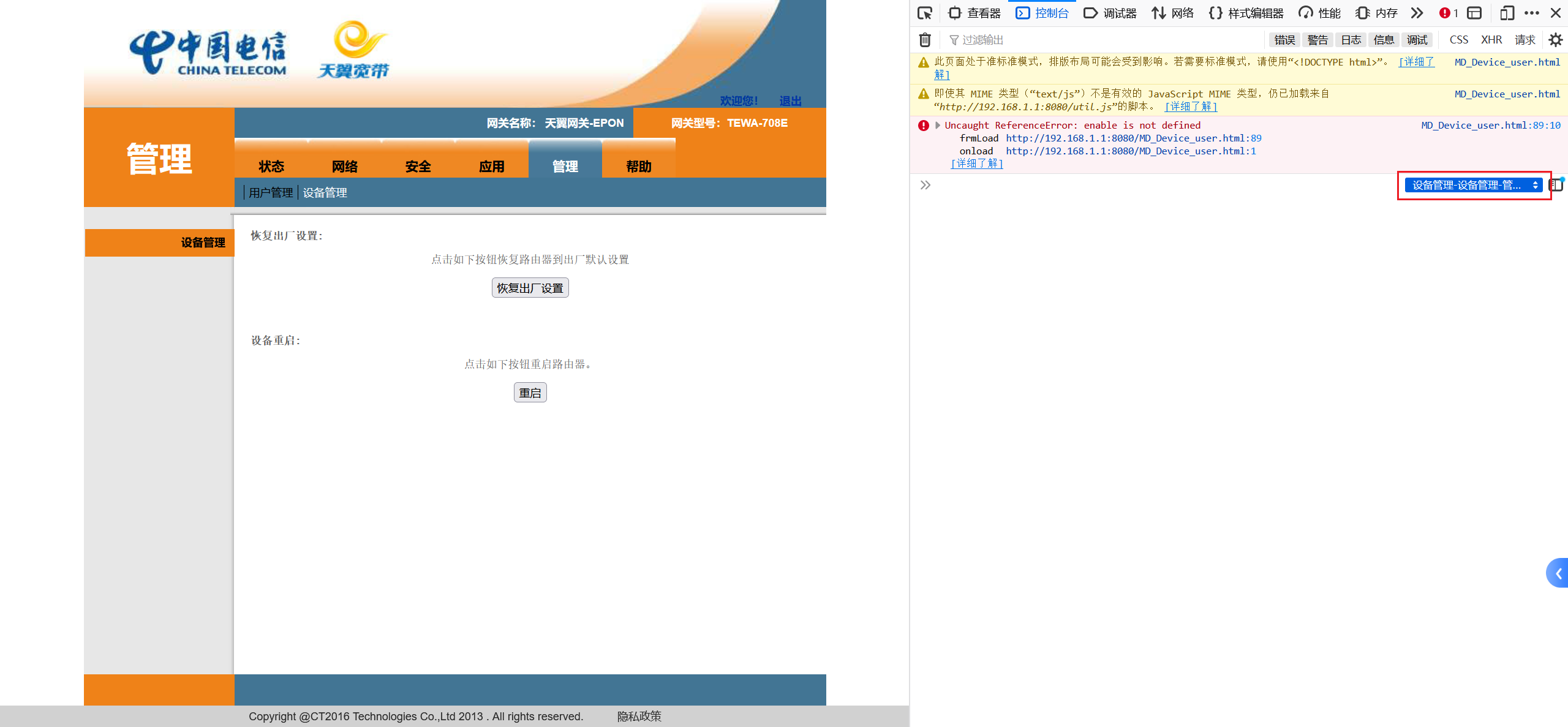Toggle the 警告 filter button
This screenshot has width=1568, height=727.
click(x=1317, y=40)
